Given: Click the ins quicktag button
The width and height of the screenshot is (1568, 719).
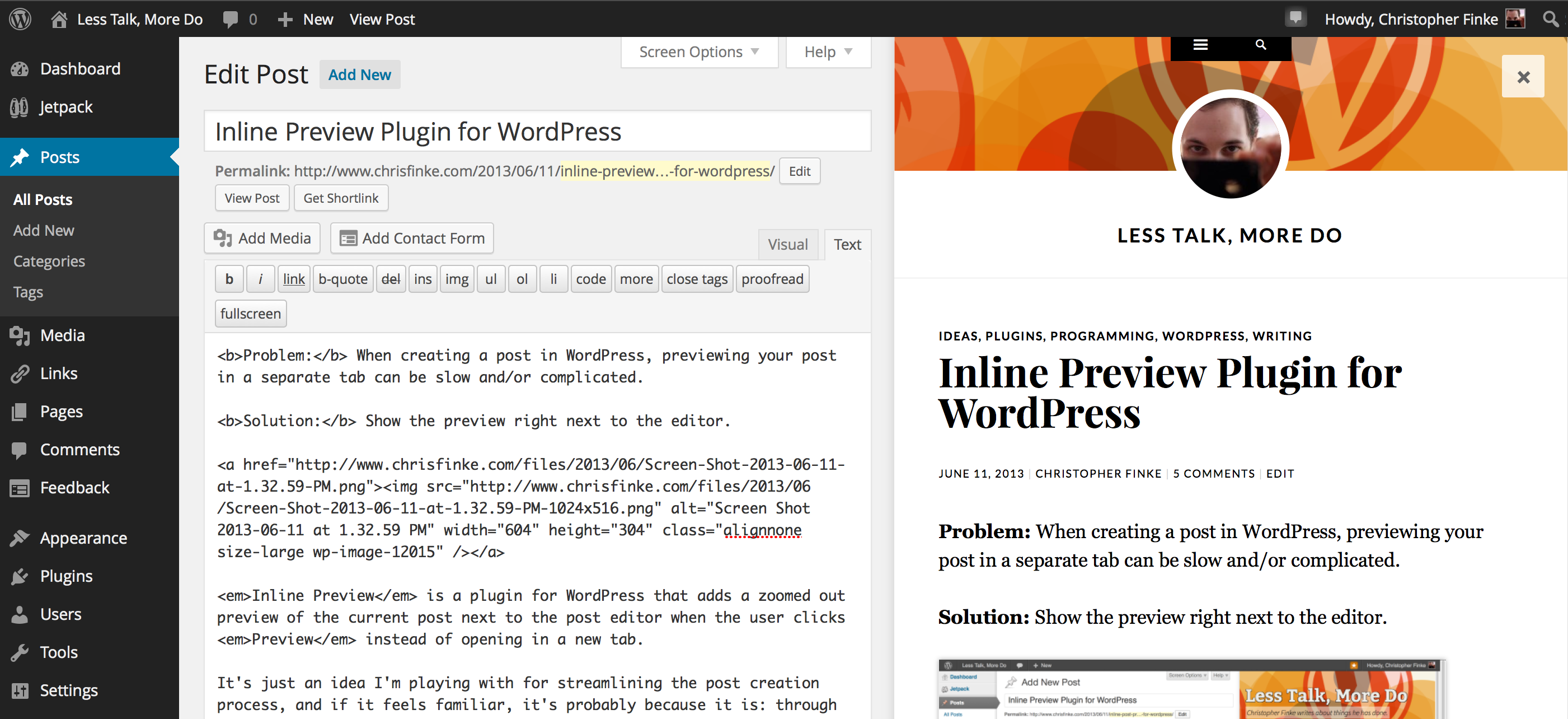Looking at the screenshot, I should [x=422, y=279].
